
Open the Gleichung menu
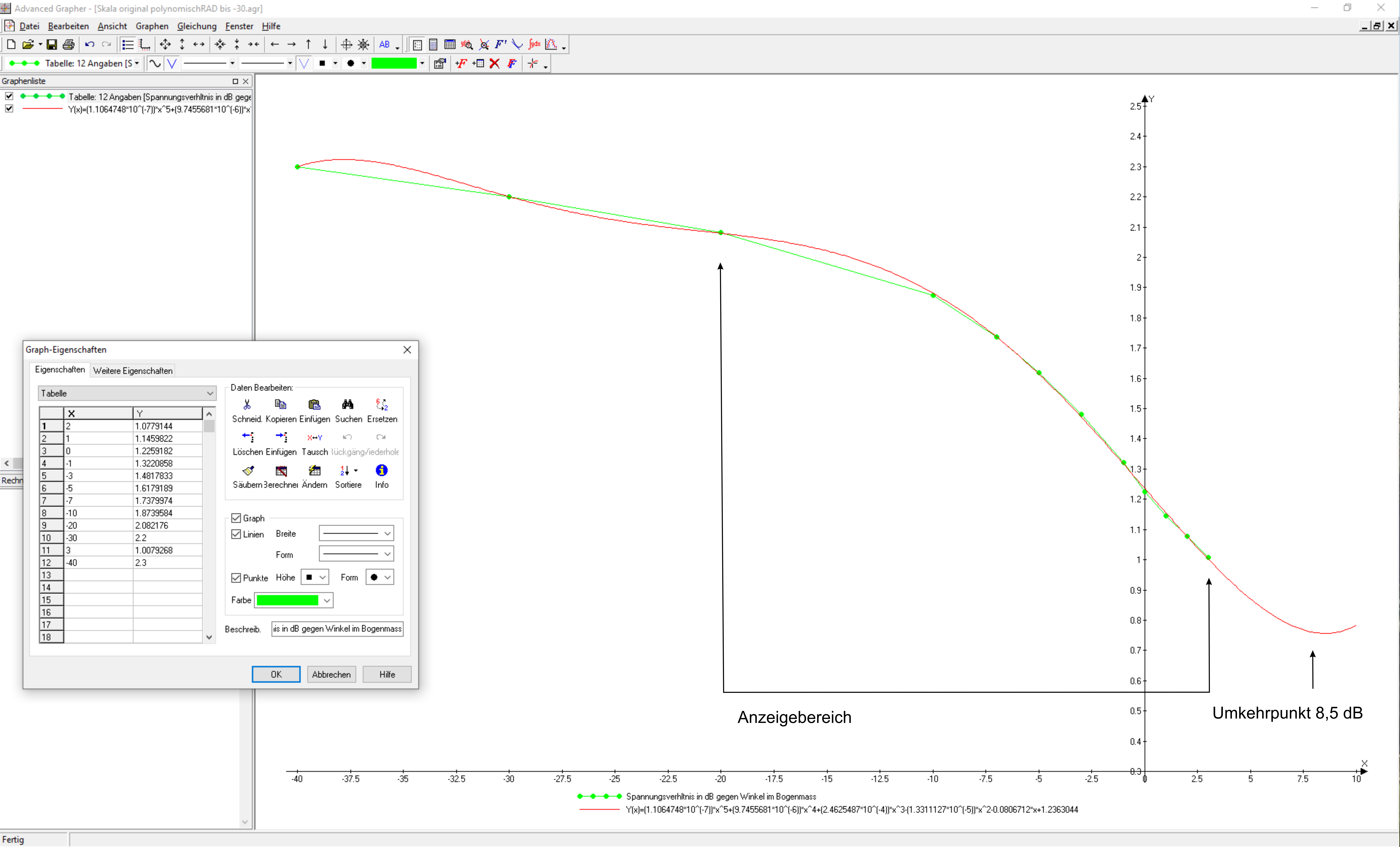[x=197, y=26]
